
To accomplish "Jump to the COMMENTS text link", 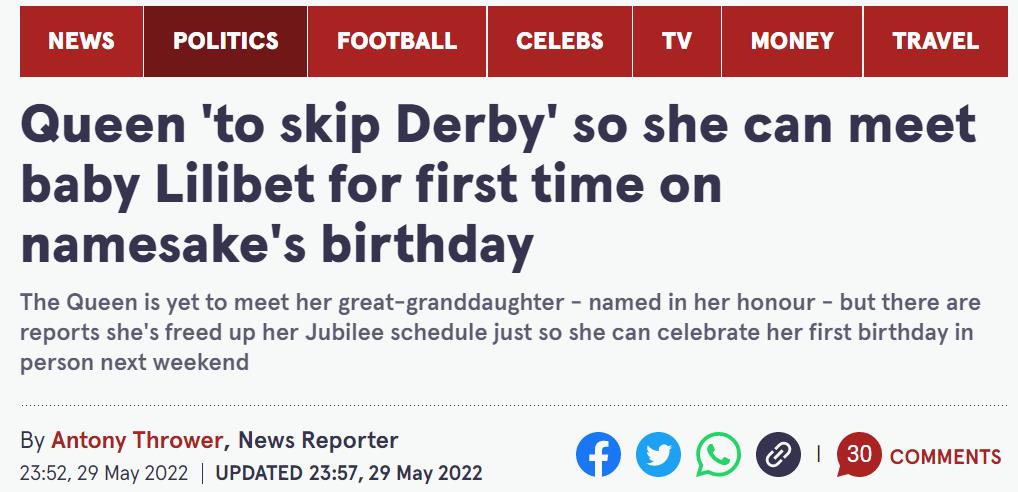I will 945,457.
